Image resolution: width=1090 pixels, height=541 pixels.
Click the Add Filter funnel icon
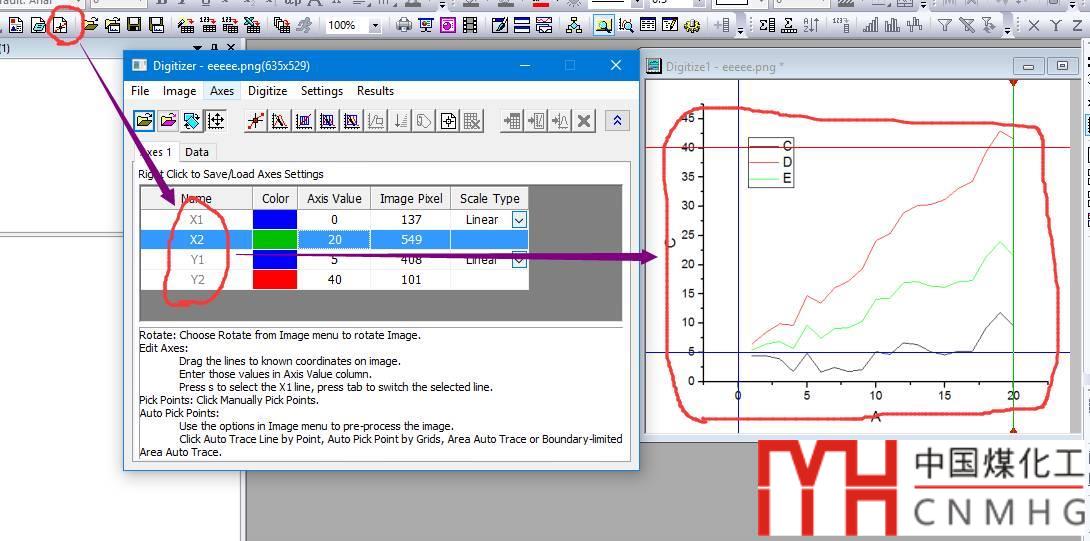944,25
